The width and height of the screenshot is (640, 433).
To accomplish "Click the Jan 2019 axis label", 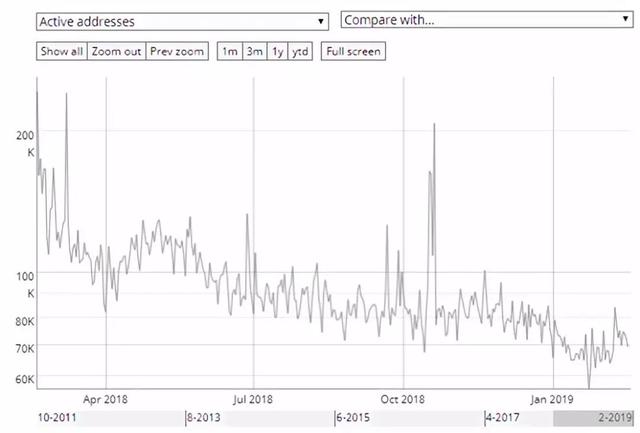I will coord(553,398).
